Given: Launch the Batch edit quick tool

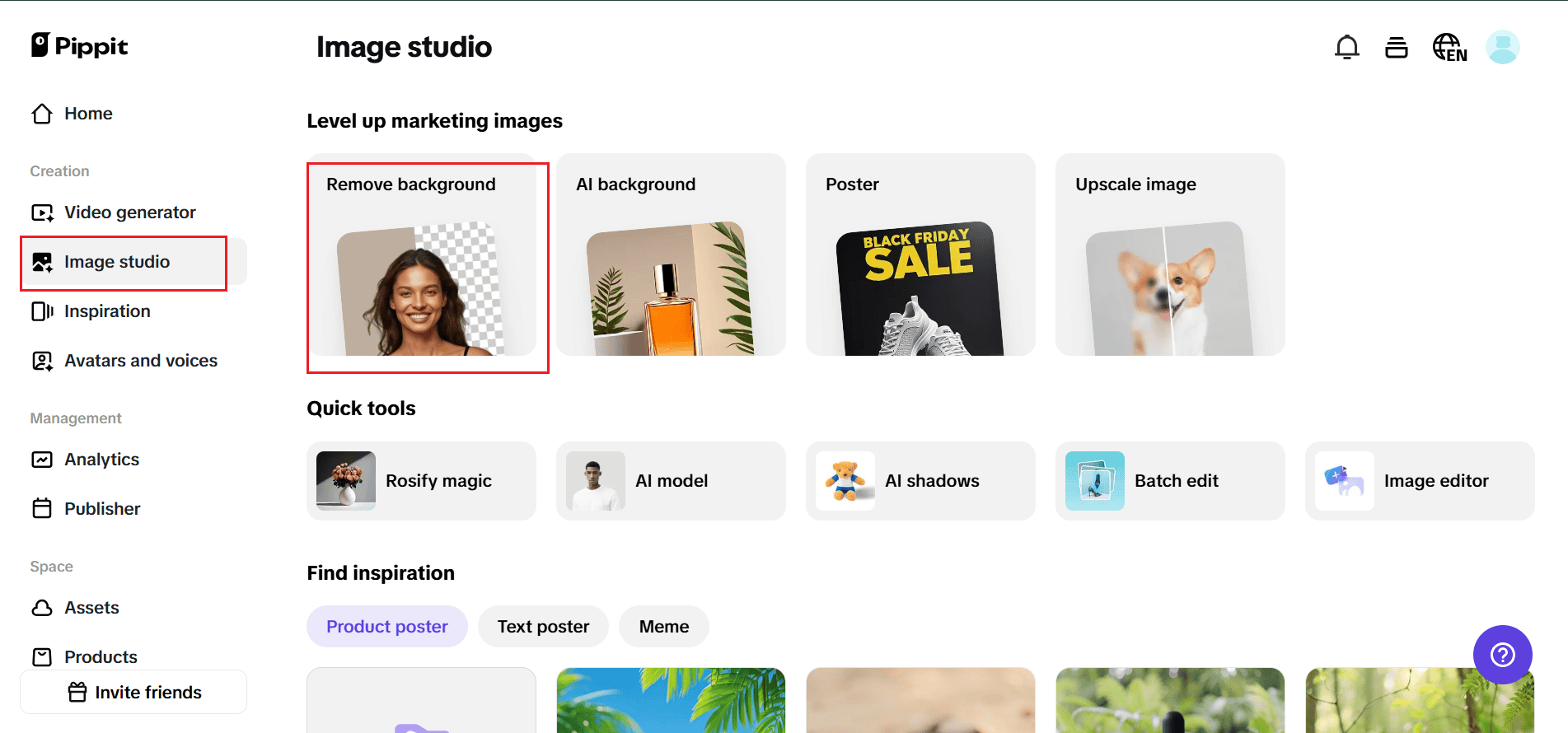Looking at the screenshot, I should [x=1171, y=481].
